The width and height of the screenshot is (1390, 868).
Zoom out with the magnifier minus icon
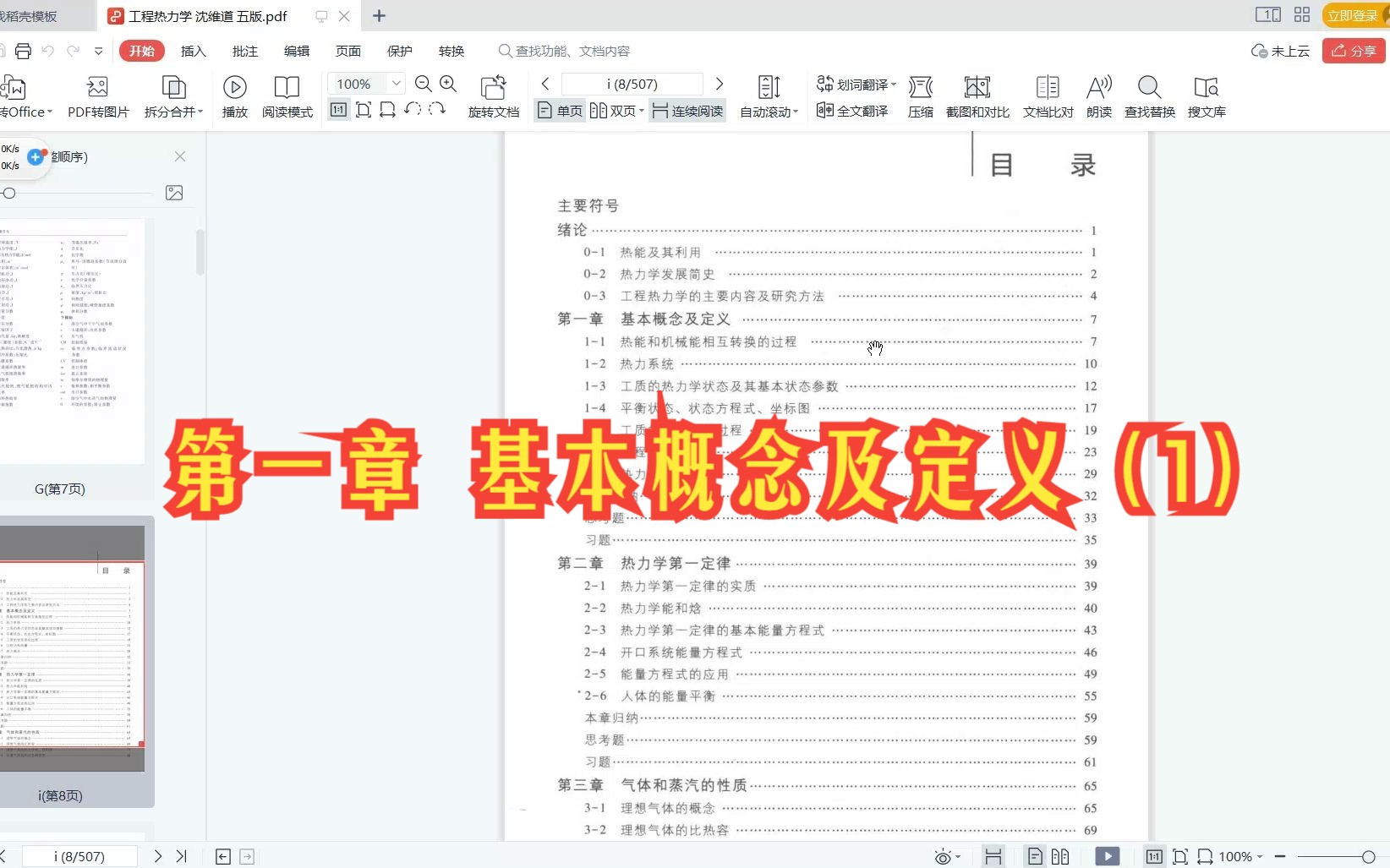point(424,84)
